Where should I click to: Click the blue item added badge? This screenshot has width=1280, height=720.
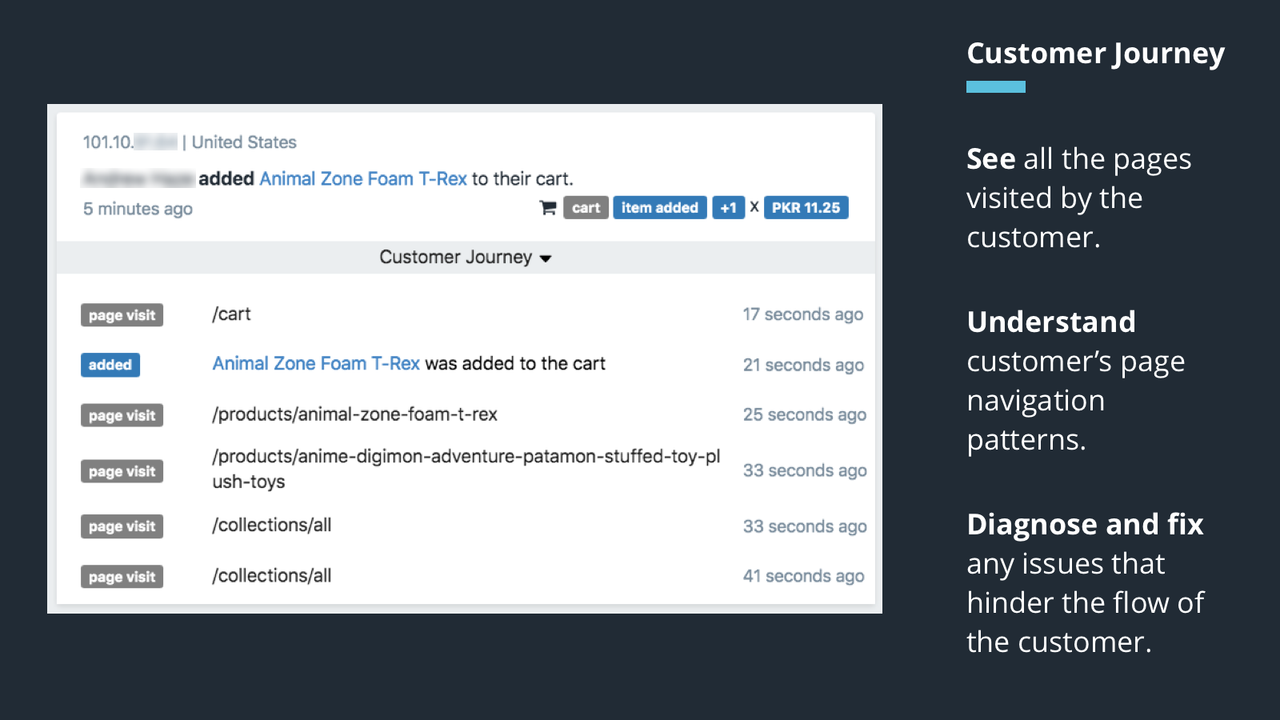coord(659,207)
